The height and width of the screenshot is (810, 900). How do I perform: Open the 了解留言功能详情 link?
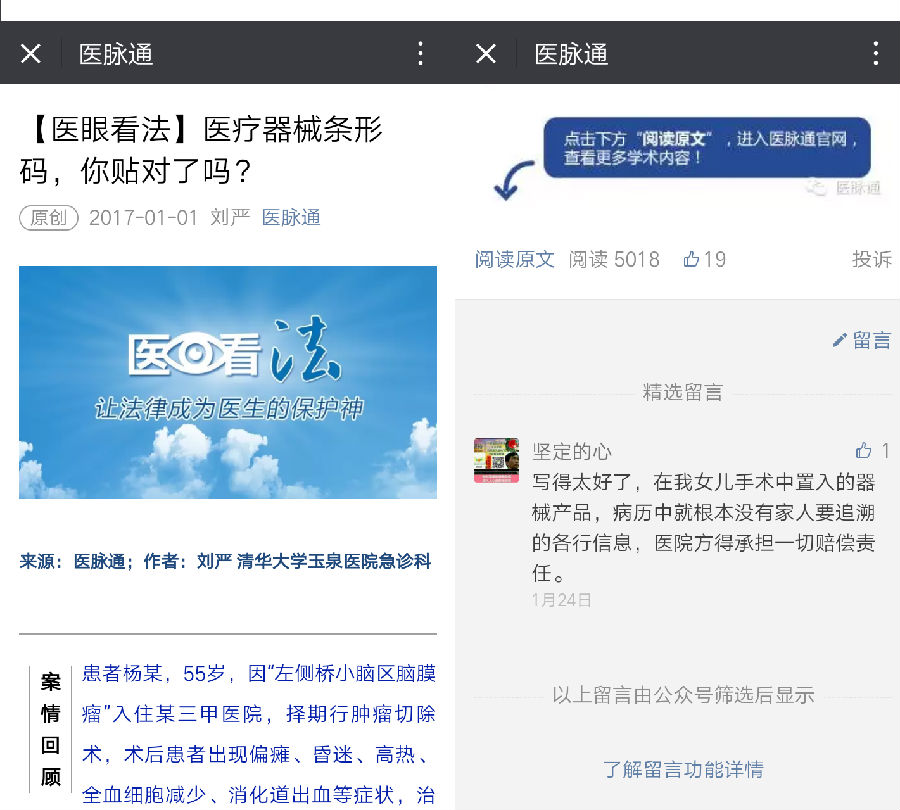click(x=682, y=769)
